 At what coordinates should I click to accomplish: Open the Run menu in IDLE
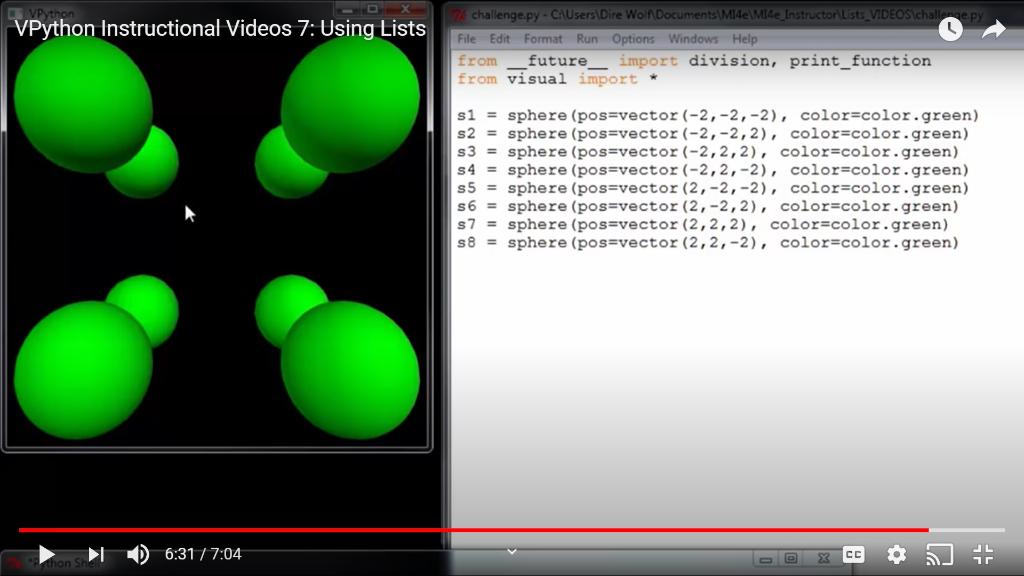pyautogui.click(x=587, y=39)
